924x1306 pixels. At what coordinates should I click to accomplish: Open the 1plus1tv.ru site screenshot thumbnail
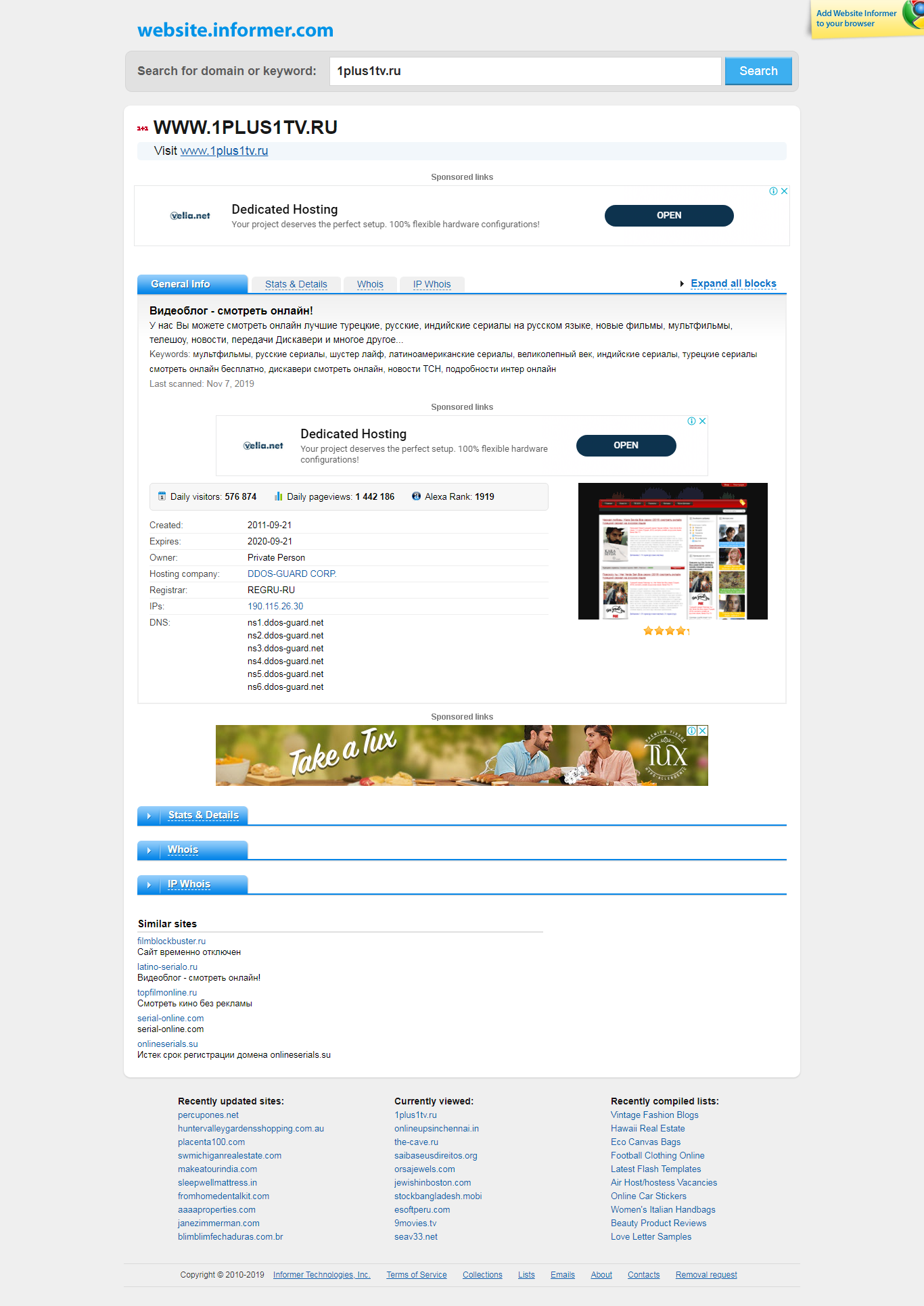tap(673, 551)
